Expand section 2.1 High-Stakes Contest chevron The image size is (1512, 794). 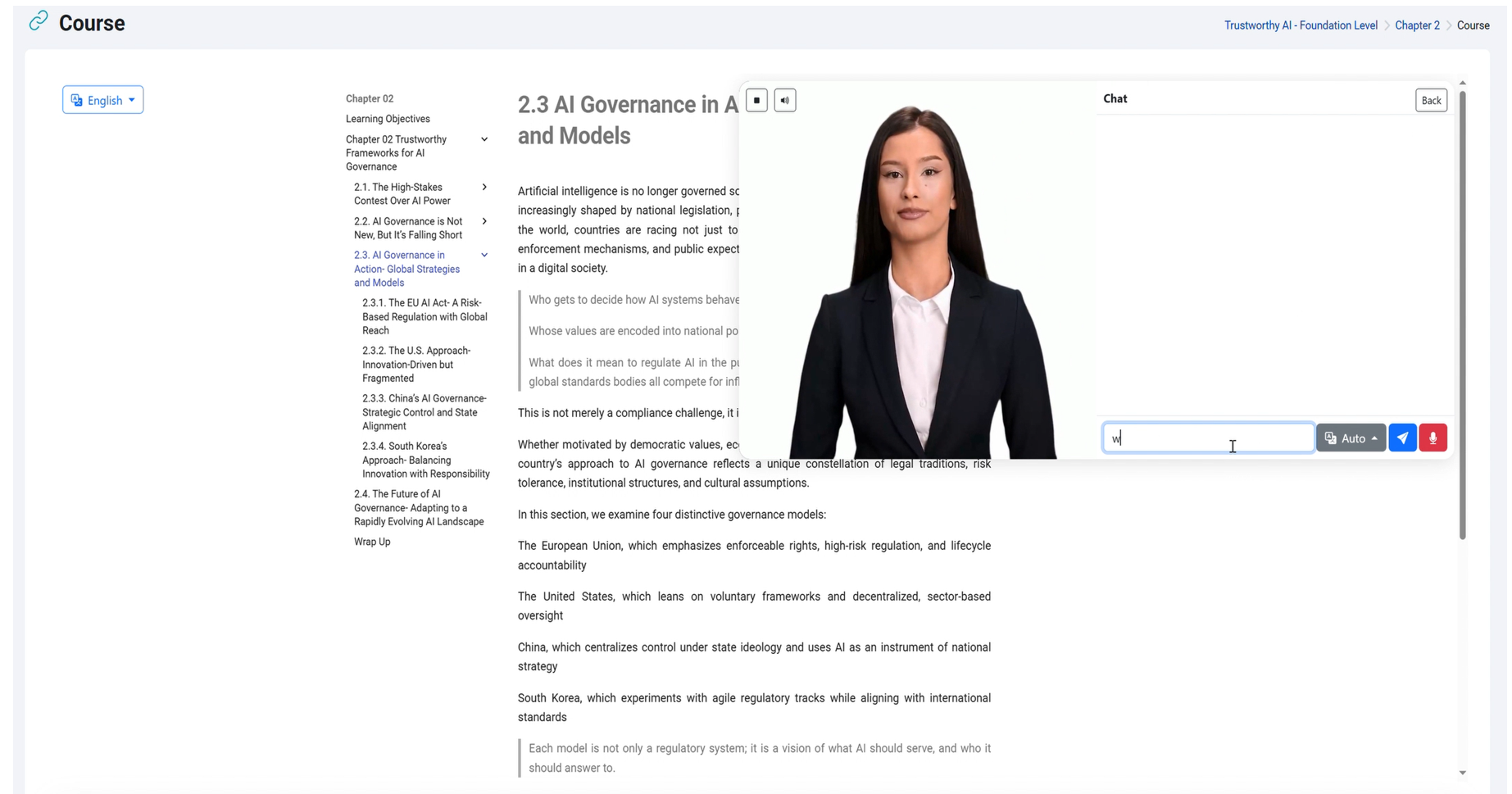484,188
